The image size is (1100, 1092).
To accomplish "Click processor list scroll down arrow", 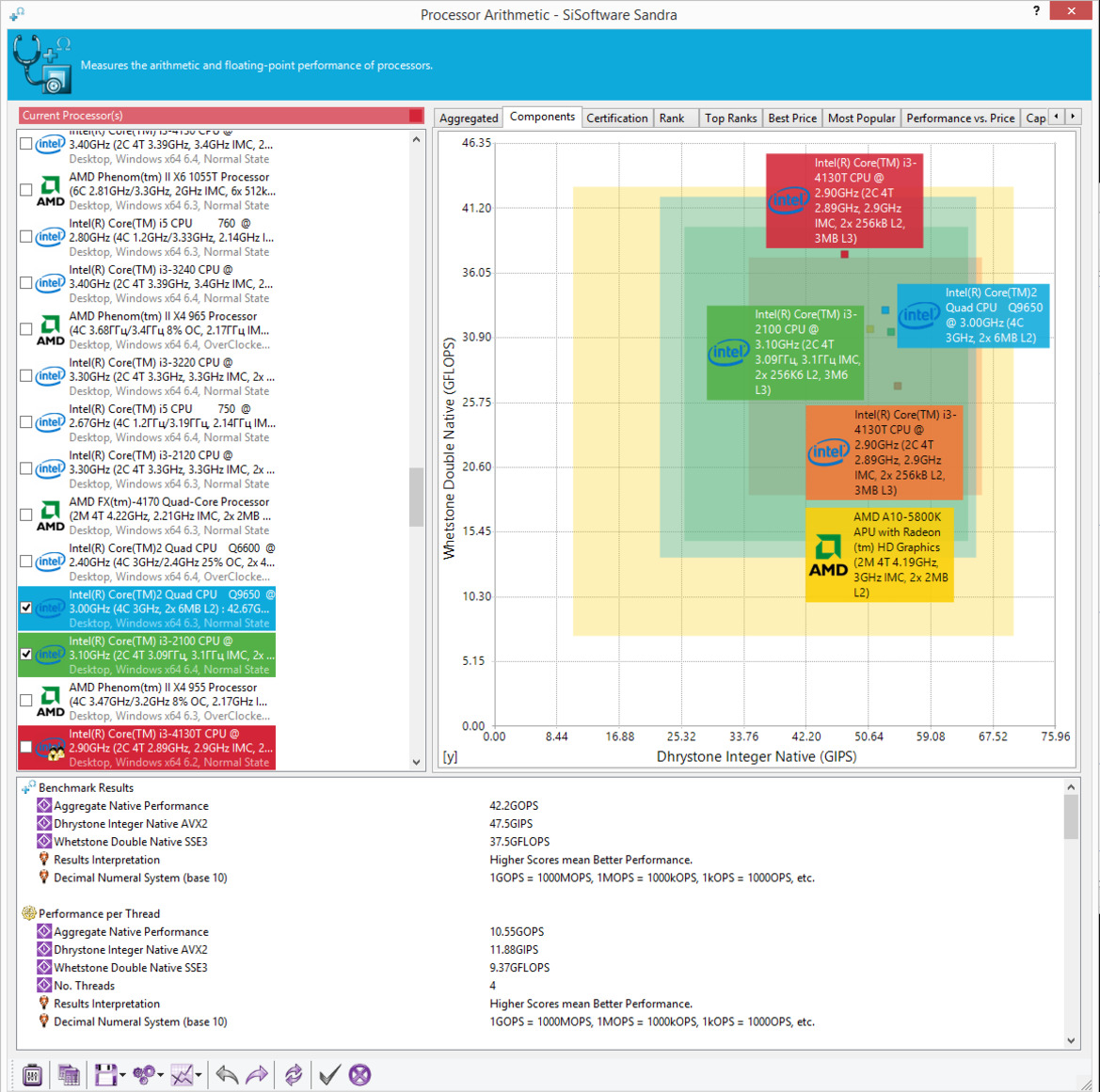I will point(416,763).
